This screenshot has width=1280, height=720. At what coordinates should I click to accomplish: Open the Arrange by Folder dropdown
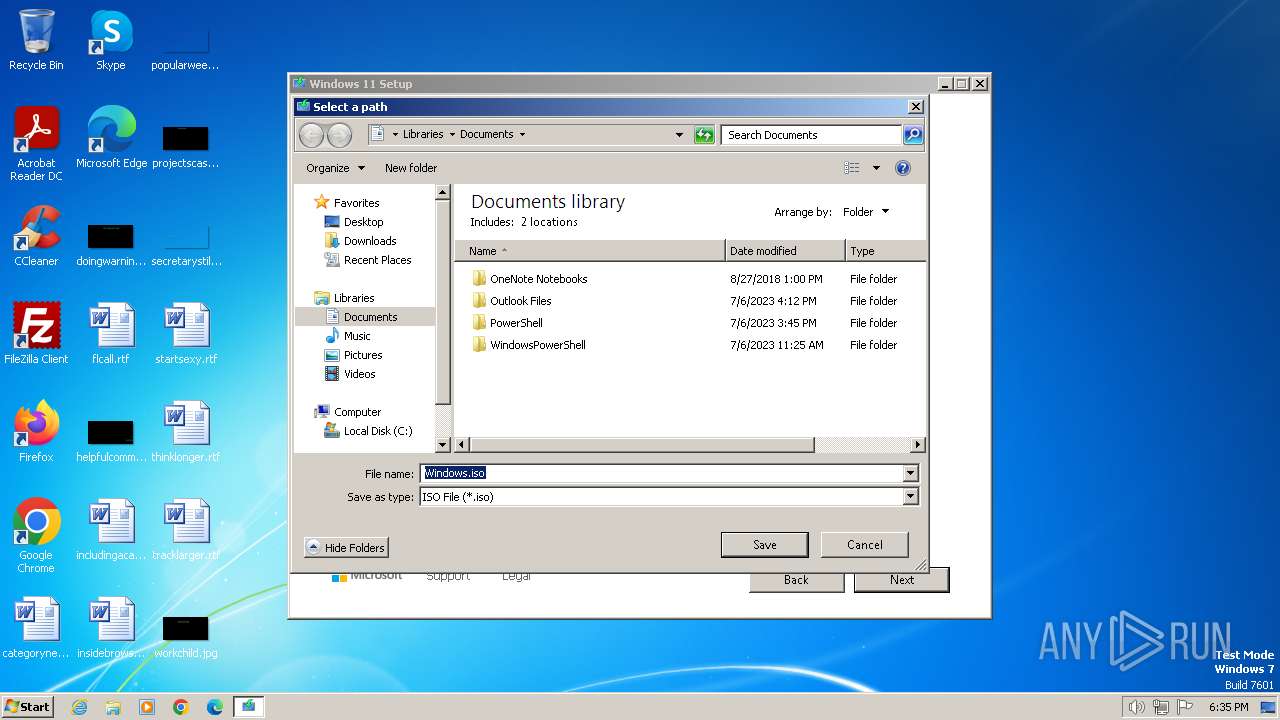[x=866, y=212]
